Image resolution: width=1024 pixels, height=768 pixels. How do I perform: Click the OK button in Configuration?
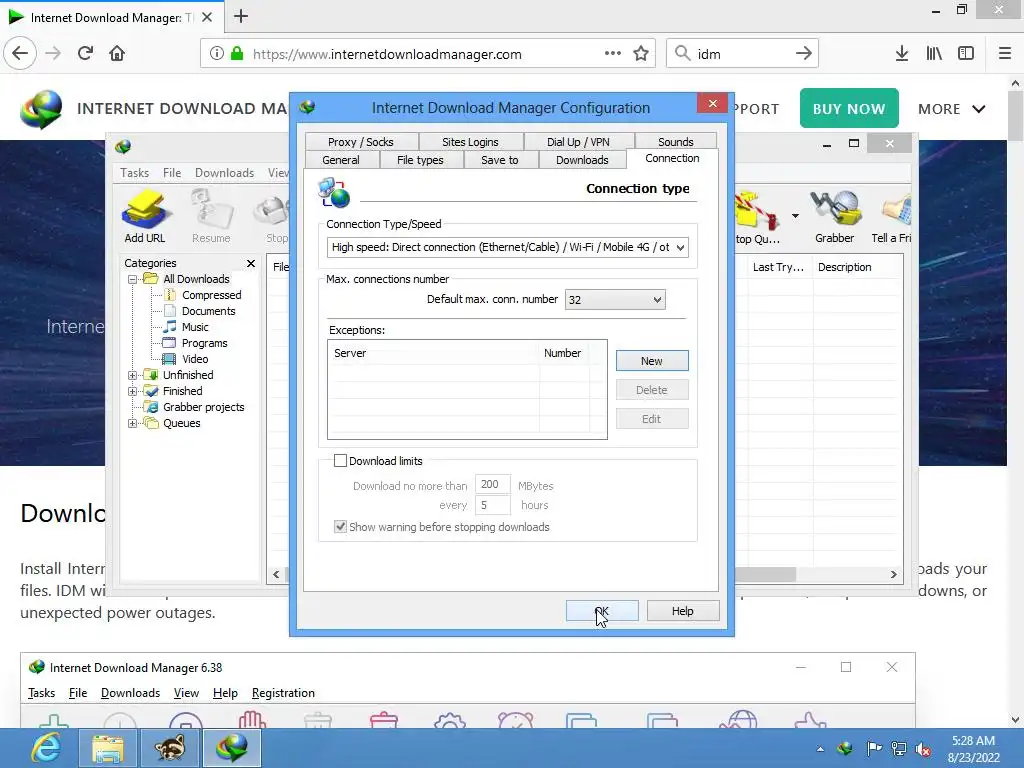pyautogui.click(x=602, y=611)
